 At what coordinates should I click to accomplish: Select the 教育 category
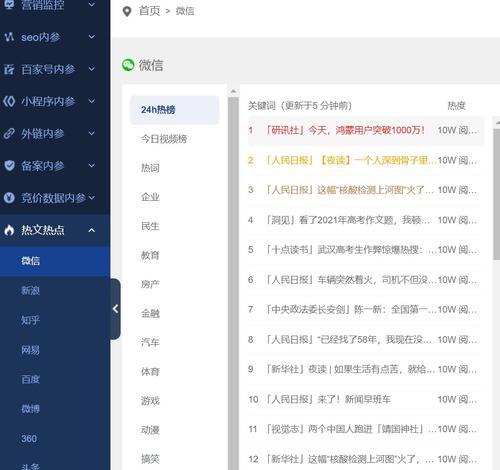[150, 255]
